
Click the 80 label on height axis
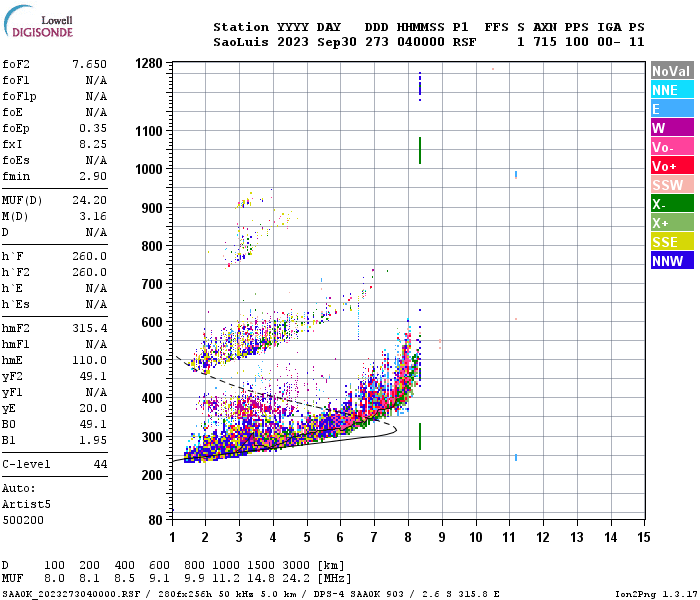pos(155,520)
